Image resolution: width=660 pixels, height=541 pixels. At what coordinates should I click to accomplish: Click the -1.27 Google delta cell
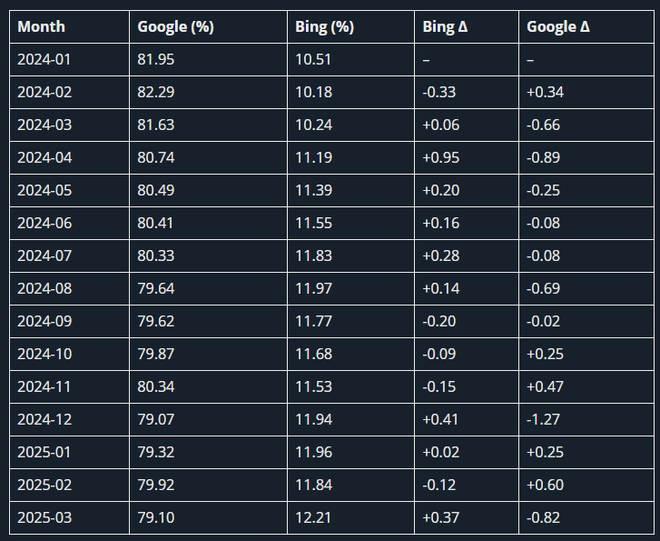click(586, 420)
